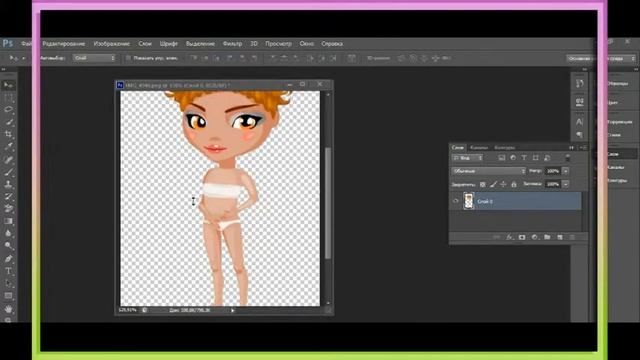Screen dimensions: 640x360
Task: Select the Brush tool
Action: click(x=8, y=172)
